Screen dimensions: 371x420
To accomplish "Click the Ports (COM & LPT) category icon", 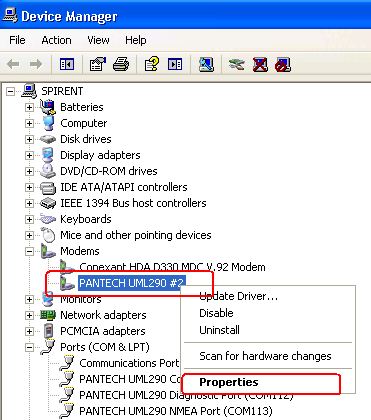I will point(48,347).
